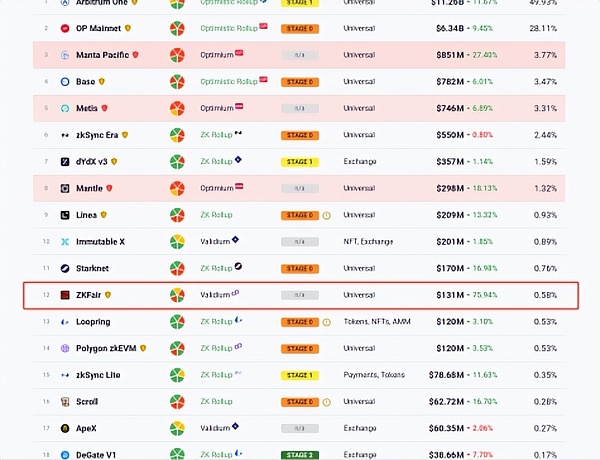Click the info icon beside Linea's Stage 0 badge
The height and width of the screenshot is (460, 600).
(x=326, y=215)
